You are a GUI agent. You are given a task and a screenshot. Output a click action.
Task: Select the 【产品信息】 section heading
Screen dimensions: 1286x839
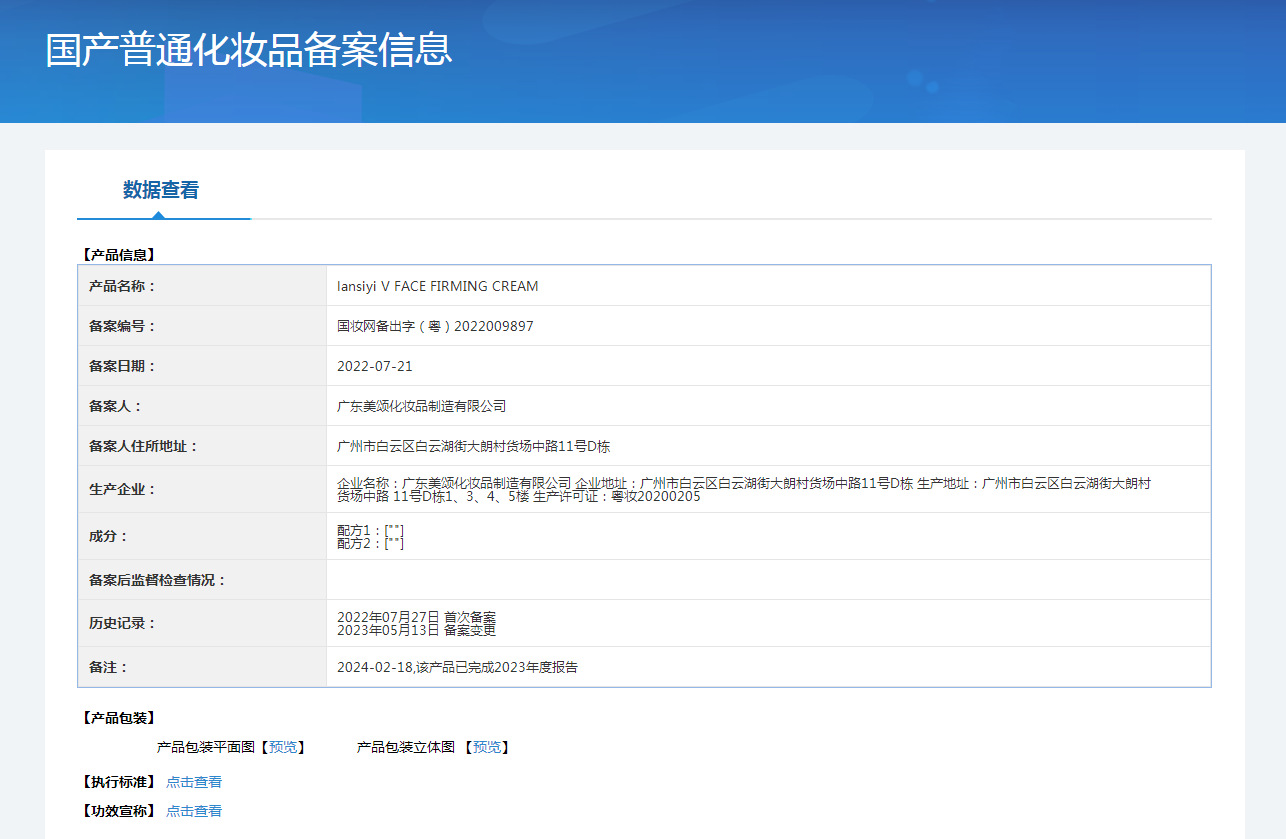click(x=118, y=255)
